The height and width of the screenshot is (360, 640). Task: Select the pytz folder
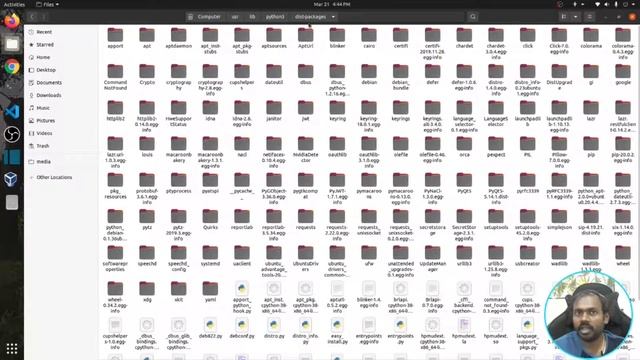147,219
